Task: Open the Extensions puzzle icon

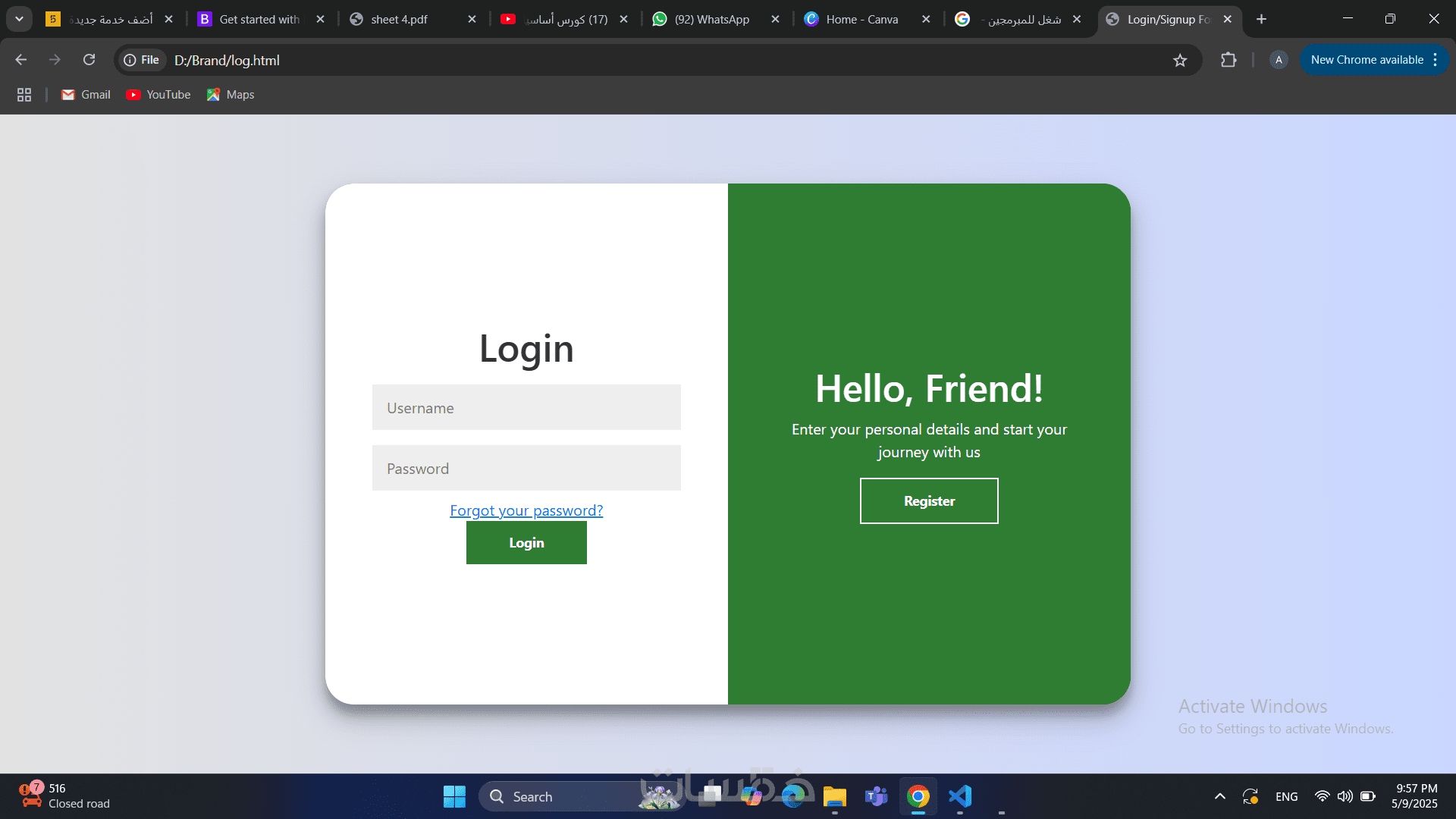Action: point(1228,60)
